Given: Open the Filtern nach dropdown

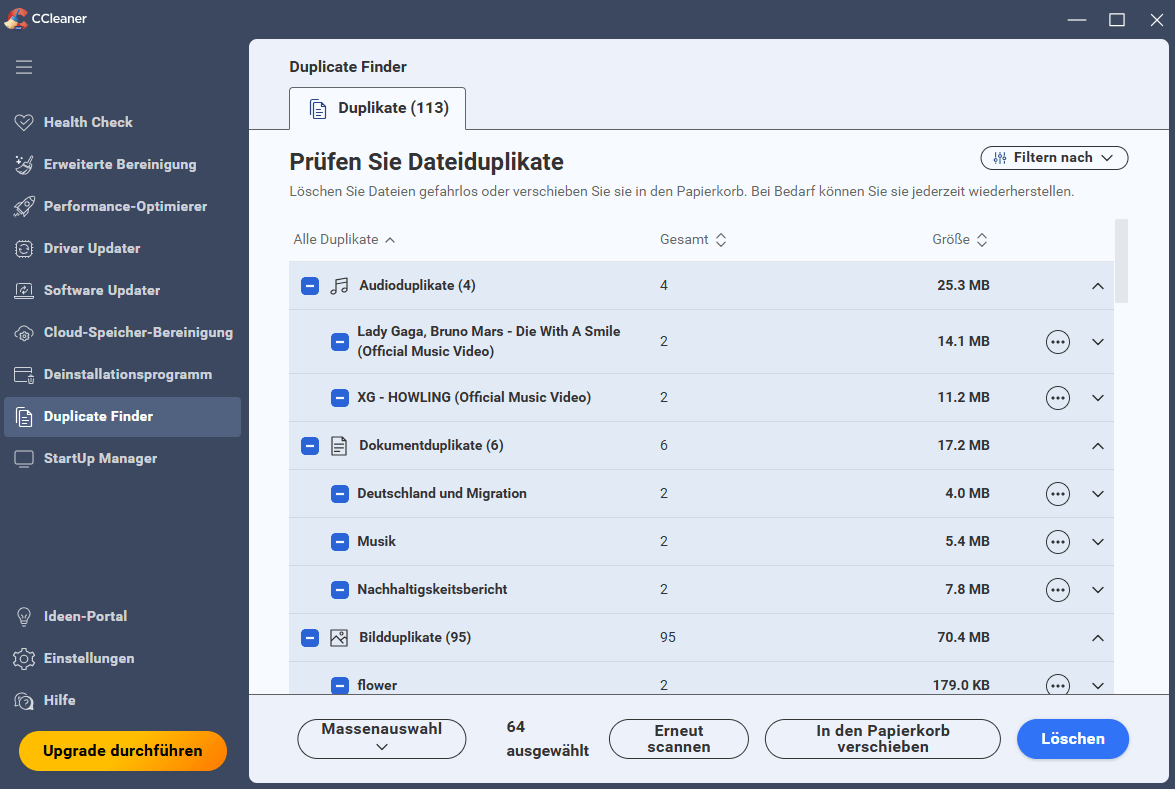Looking at the screenshot, I should 1054,158.
